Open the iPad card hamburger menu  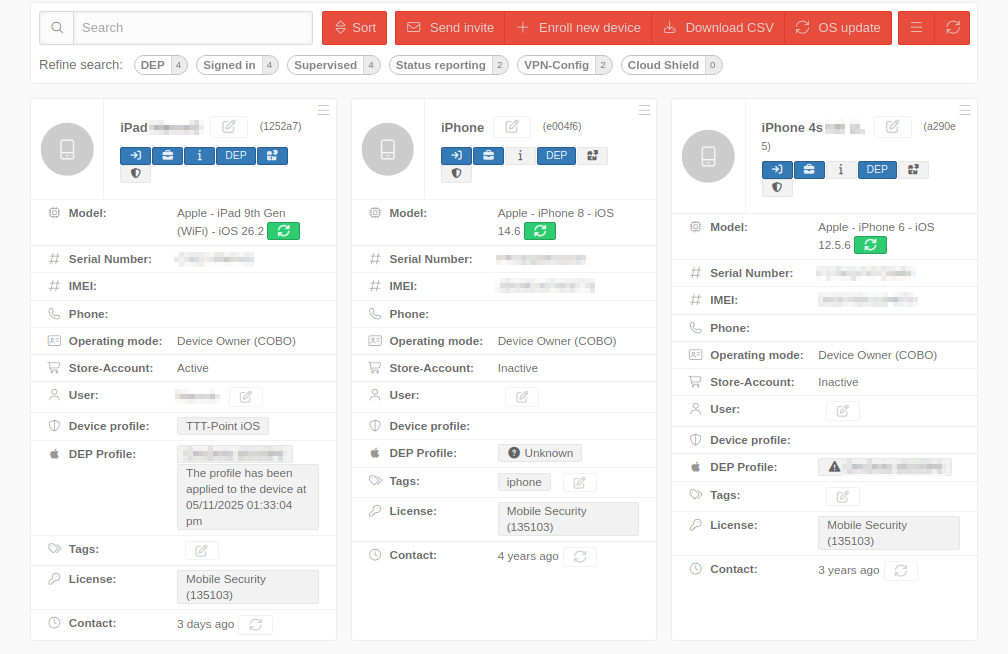[324, 110]
